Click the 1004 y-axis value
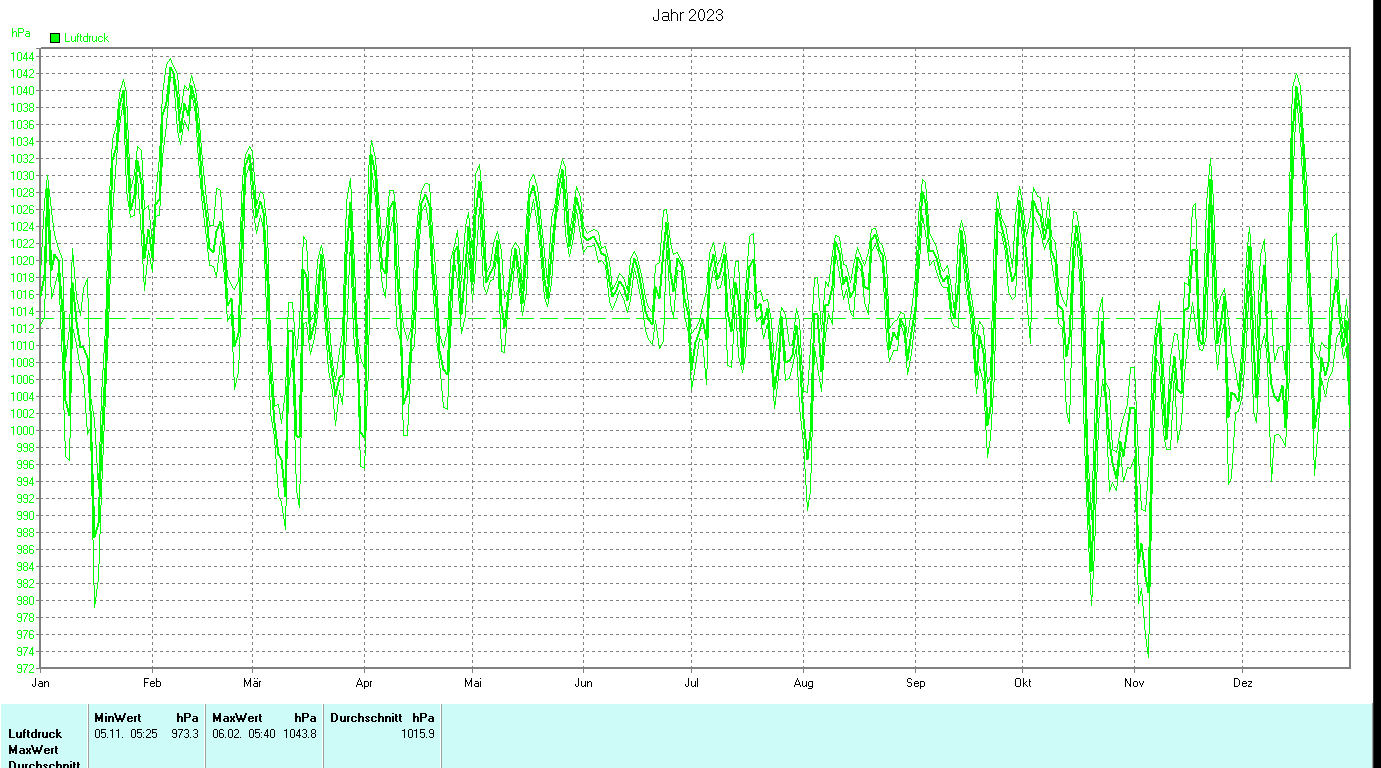The height and width of the screenshot is (768, 1381). point(24,396)
